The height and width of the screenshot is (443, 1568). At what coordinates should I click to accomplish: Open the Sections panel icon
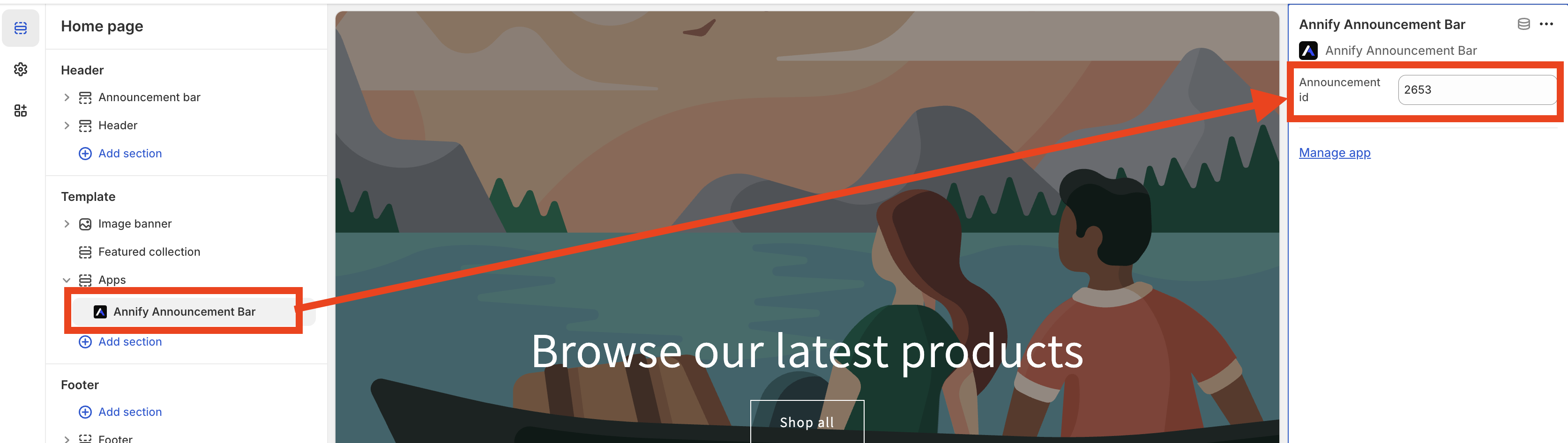tap(21, 28)
